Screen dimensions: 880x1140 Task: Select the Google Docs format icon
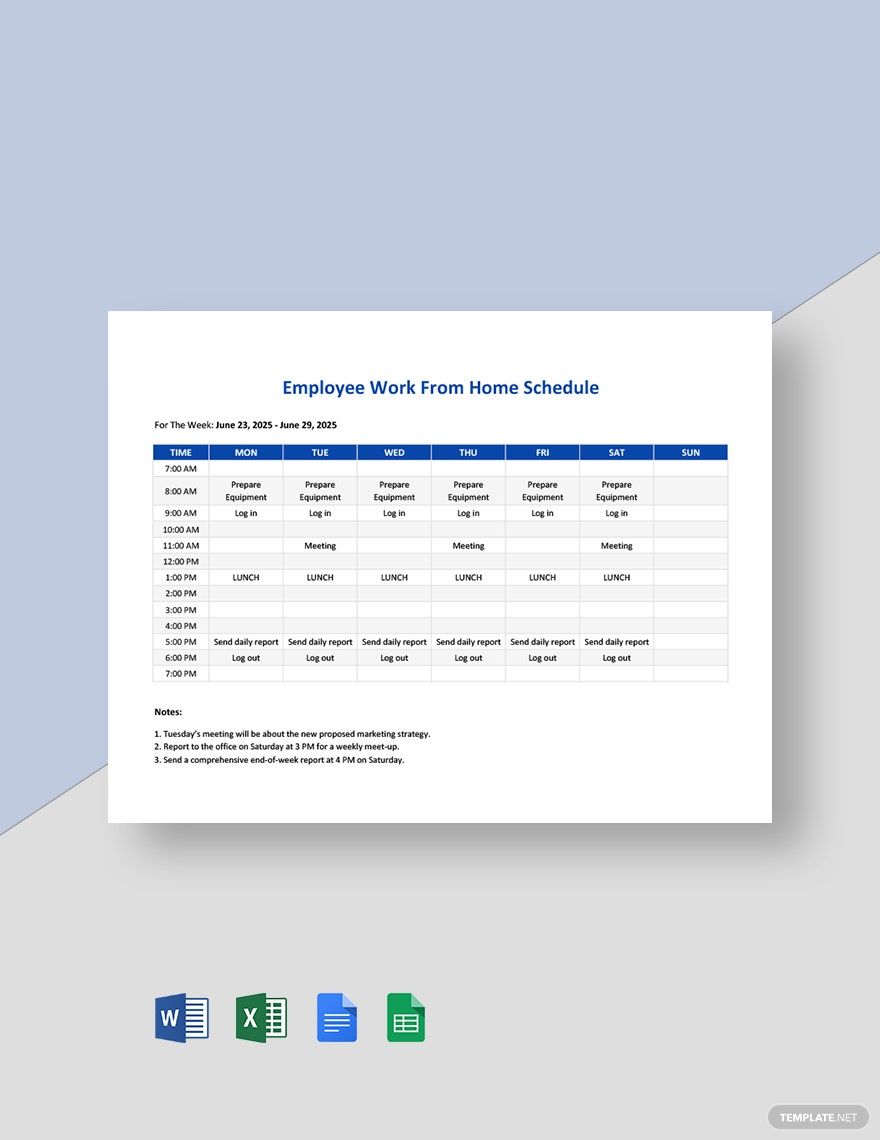(336, 1017)
